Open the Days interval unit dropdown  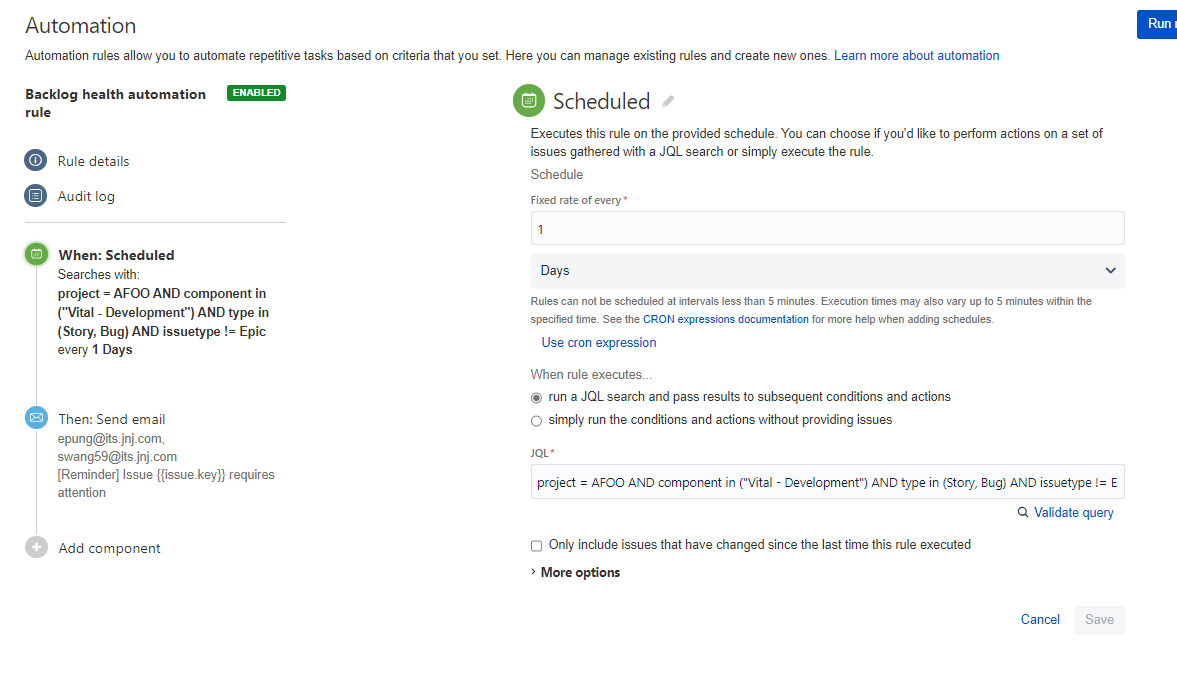(x=827, y=271)
